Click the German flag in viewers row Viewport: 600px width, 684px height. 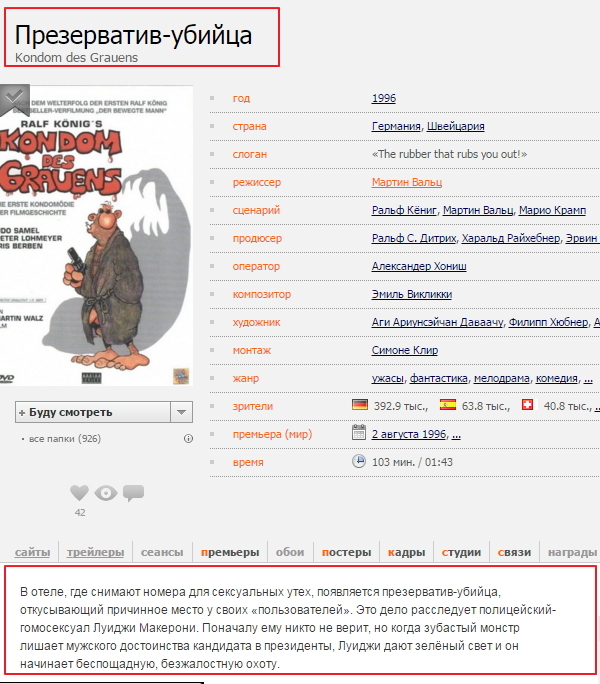pyautogui.click(x=360, y=406)
